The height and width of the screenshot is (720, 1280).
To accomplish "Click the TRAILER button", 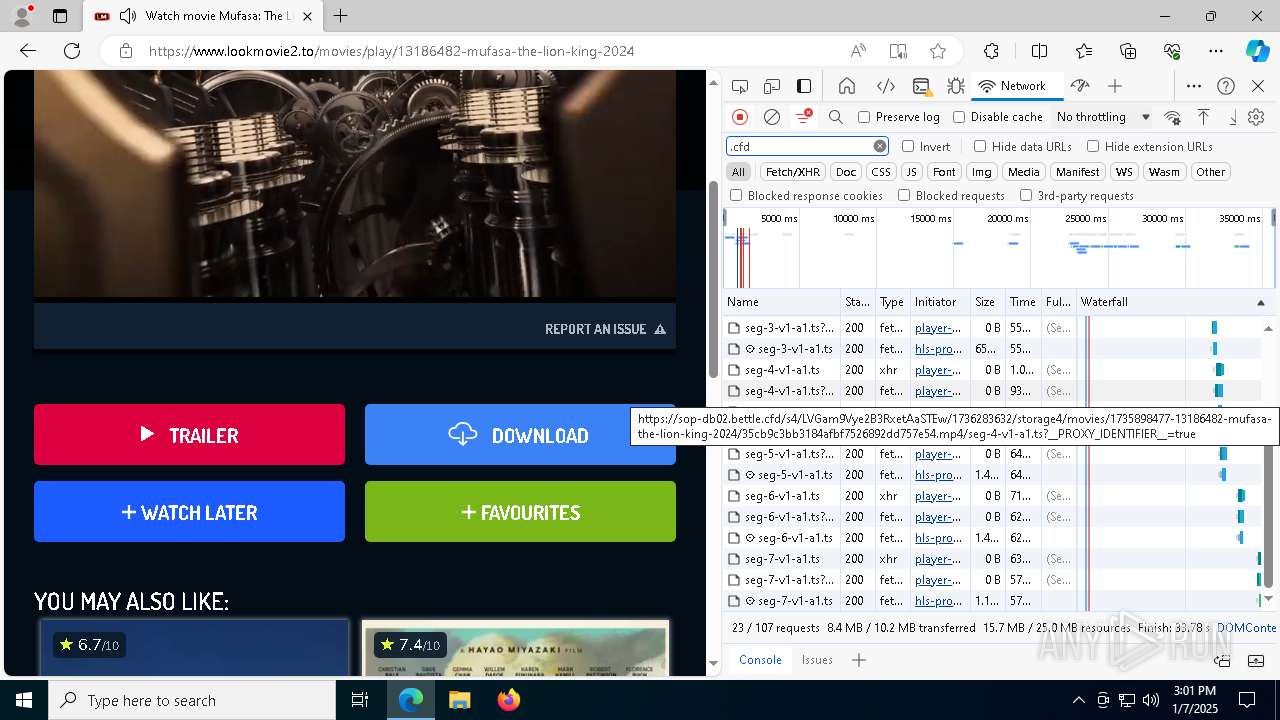I will pyautogui.click(x=189, y=435).
